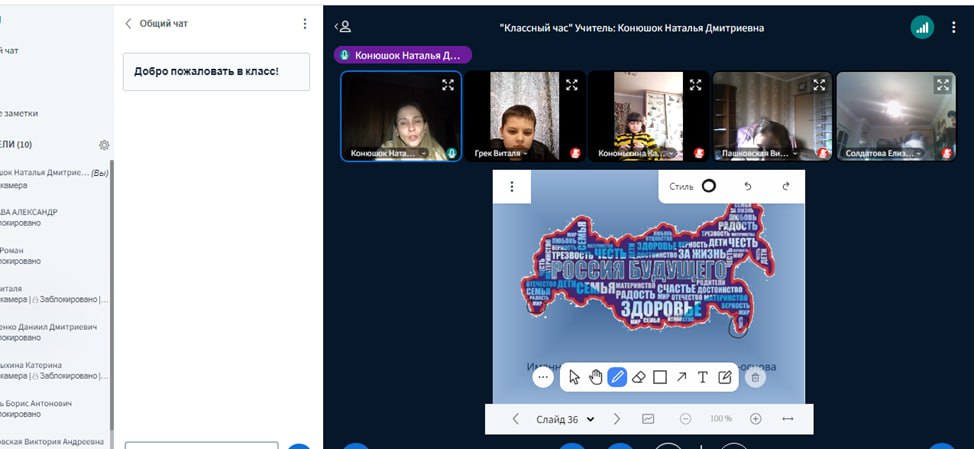974x449 pixels.
Task: Open the whiteboard three-dot menu
Action: (512, 186)
